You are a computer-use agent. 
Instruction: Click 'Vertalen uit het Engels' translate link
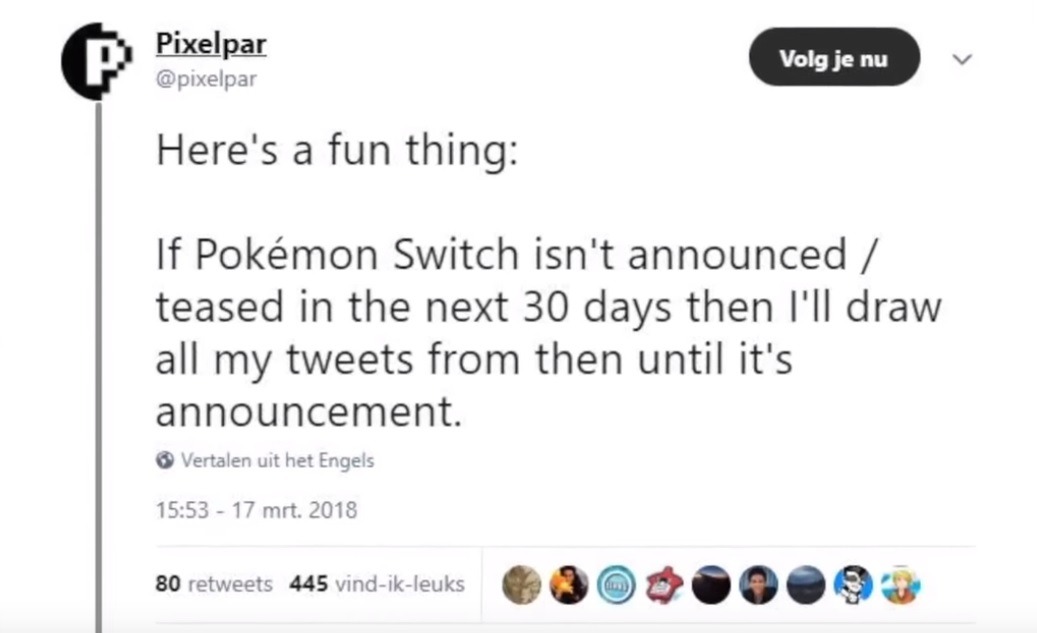click(277, 461)
